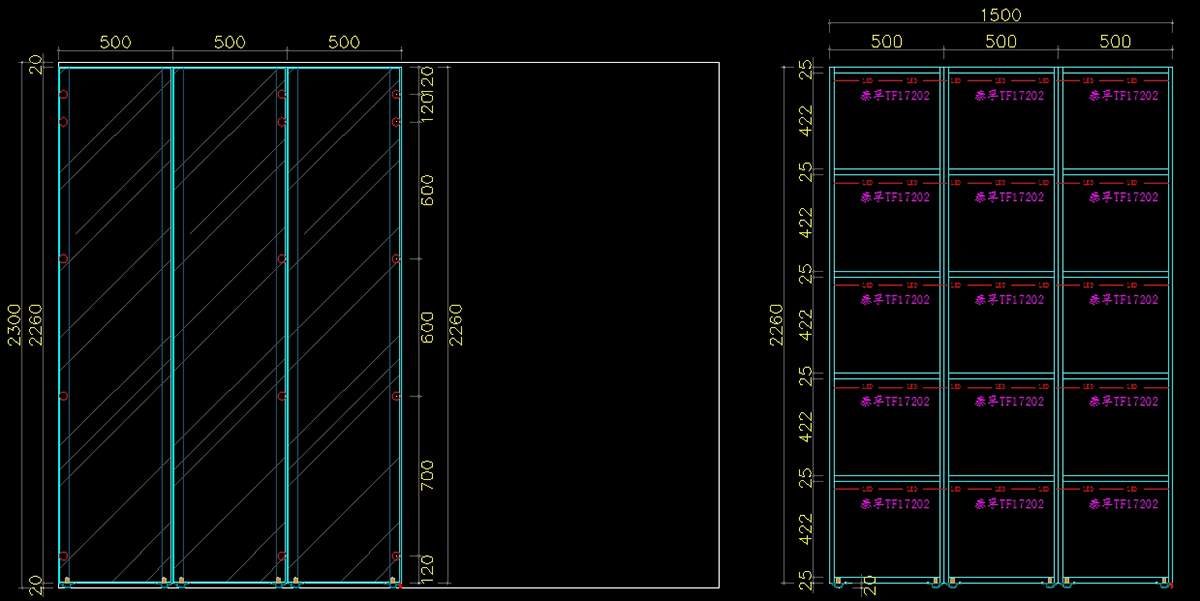Screen dimensions: 1200x601
Task: Click the lowest red hinge on right door edge
Action: pos(397,556)
